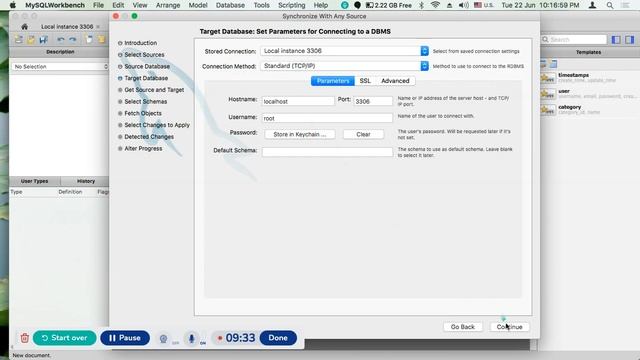
Task: Switch to the SSL tab
Action: pos(365,81)
